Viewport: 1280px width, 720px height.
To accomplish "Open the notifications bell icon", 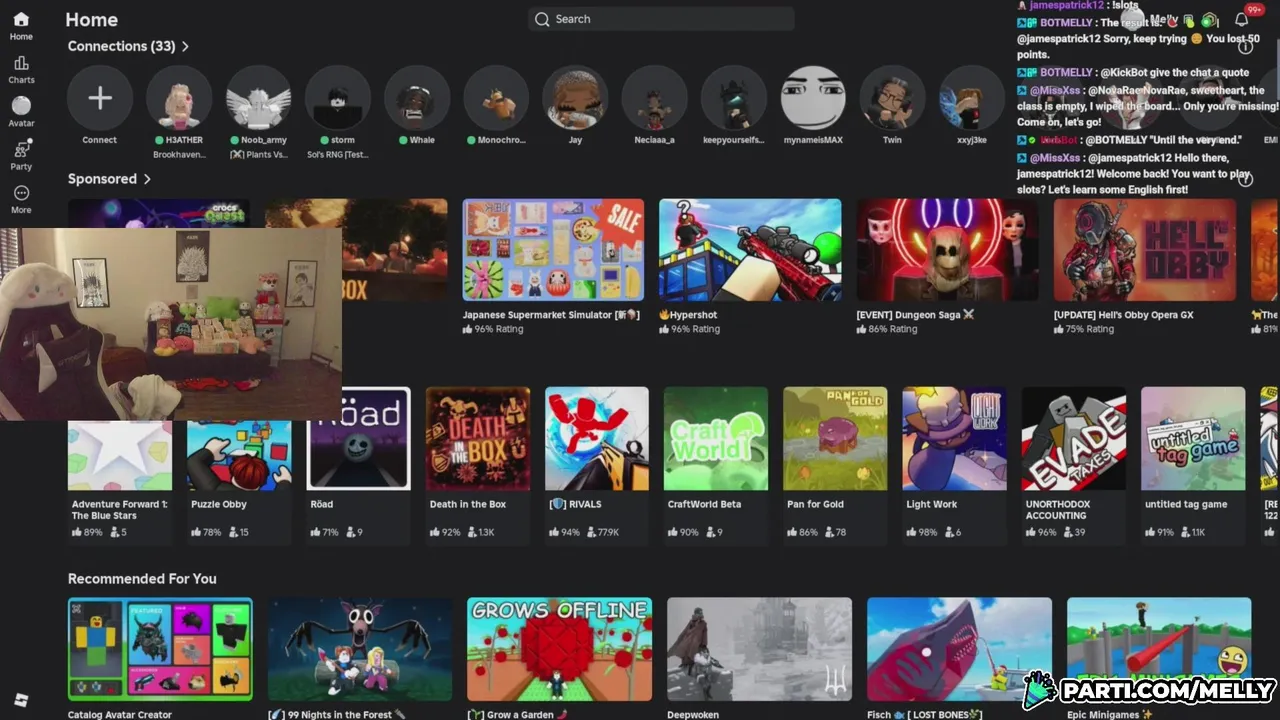I will [1241, 19].
